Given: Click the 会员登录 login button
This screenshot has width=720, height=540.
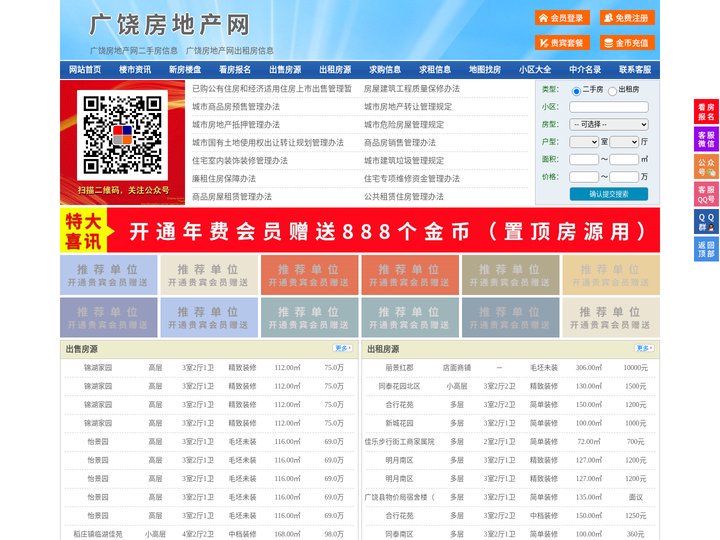Looking at the screenshot, I should click(x=562, y=18).
